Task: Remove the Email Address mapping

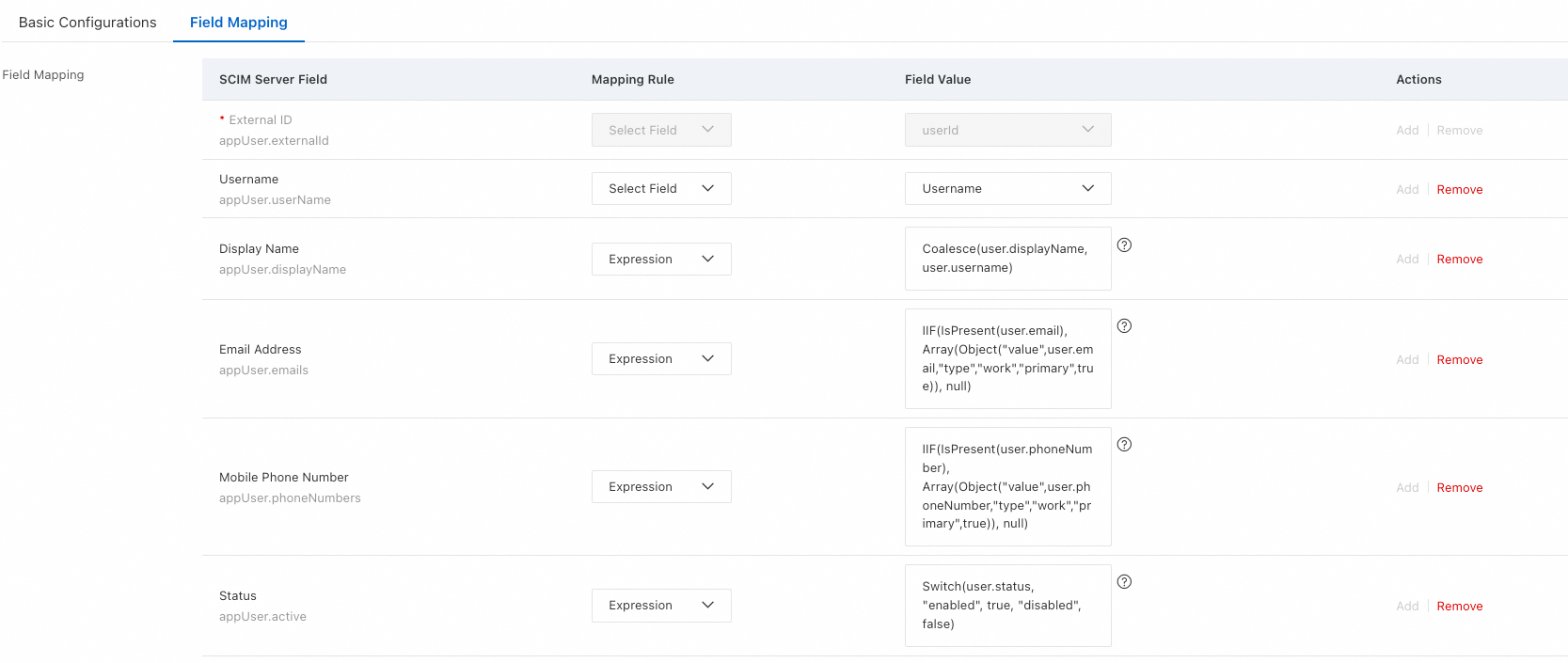Action: (1459, 360)
